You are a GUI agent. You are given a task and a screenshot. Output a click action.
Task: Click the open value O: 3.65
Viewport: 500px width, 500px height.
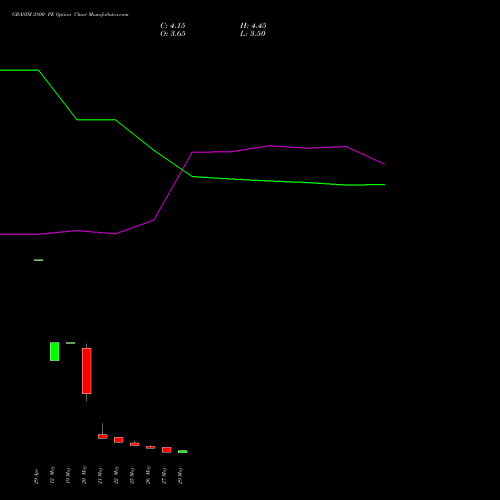coord(173,34)
